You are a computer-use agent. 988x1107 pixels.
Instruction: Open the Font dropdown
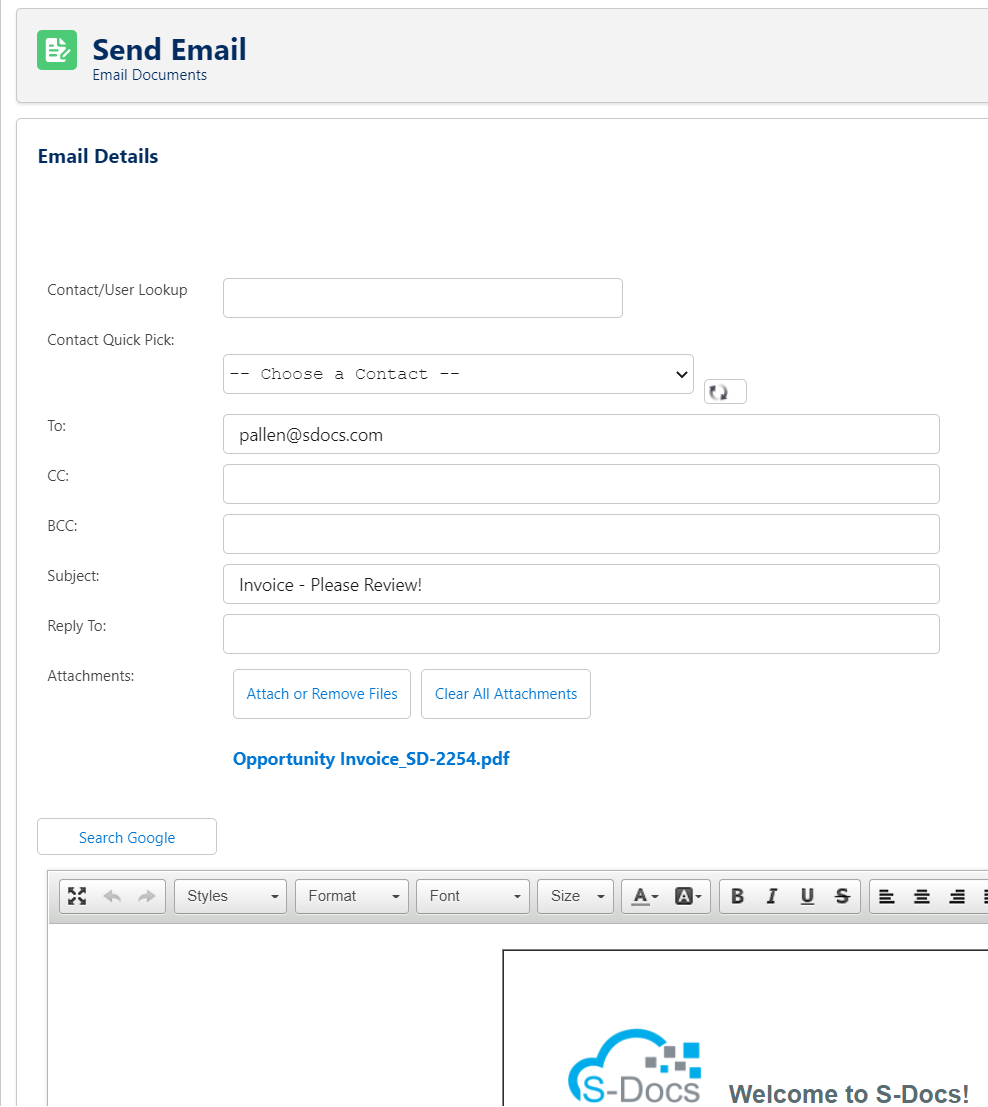coord(472,896)
